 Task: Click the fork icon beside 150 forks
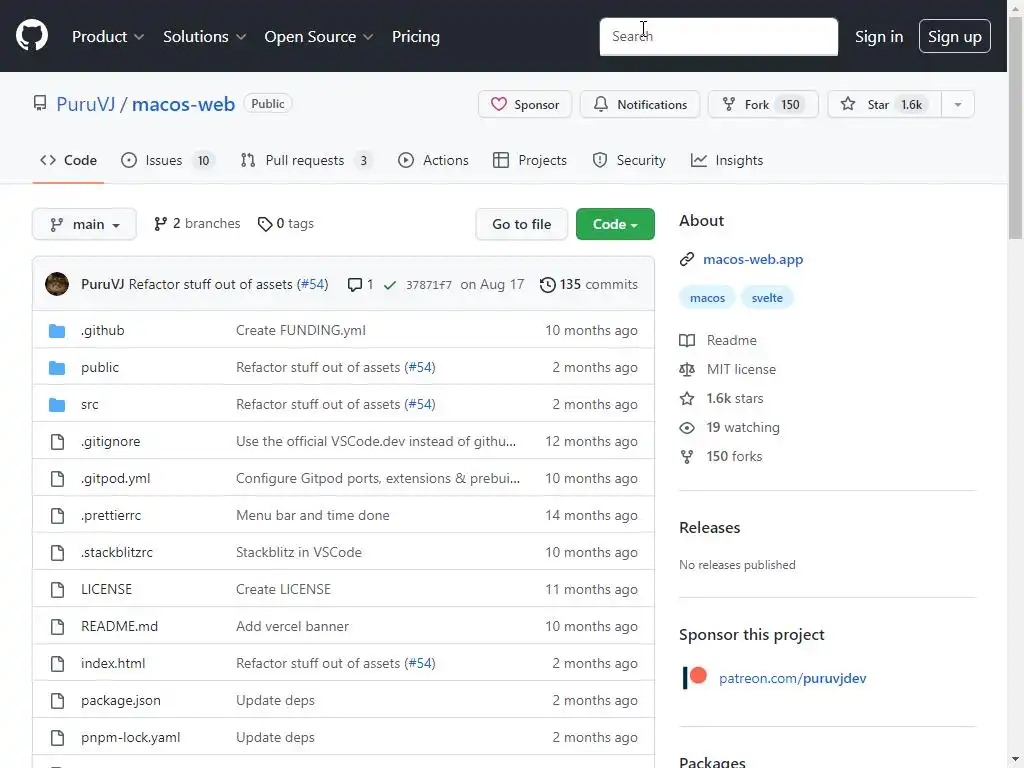(x=687, y=456)
